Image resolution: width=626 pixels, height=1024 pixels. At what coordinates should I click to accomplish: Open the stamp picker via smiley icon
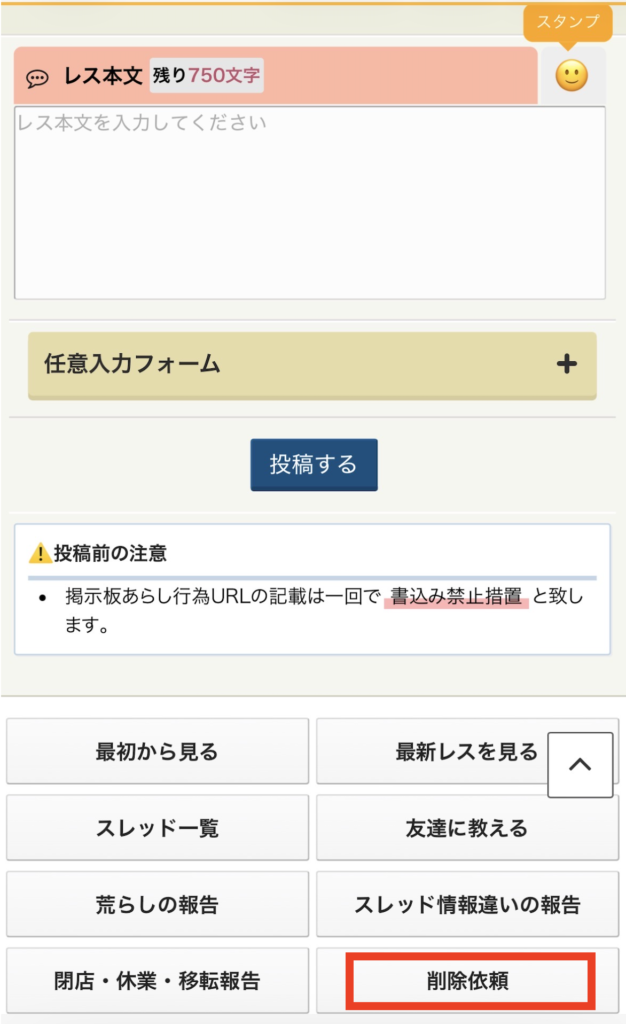pos(572,75)
